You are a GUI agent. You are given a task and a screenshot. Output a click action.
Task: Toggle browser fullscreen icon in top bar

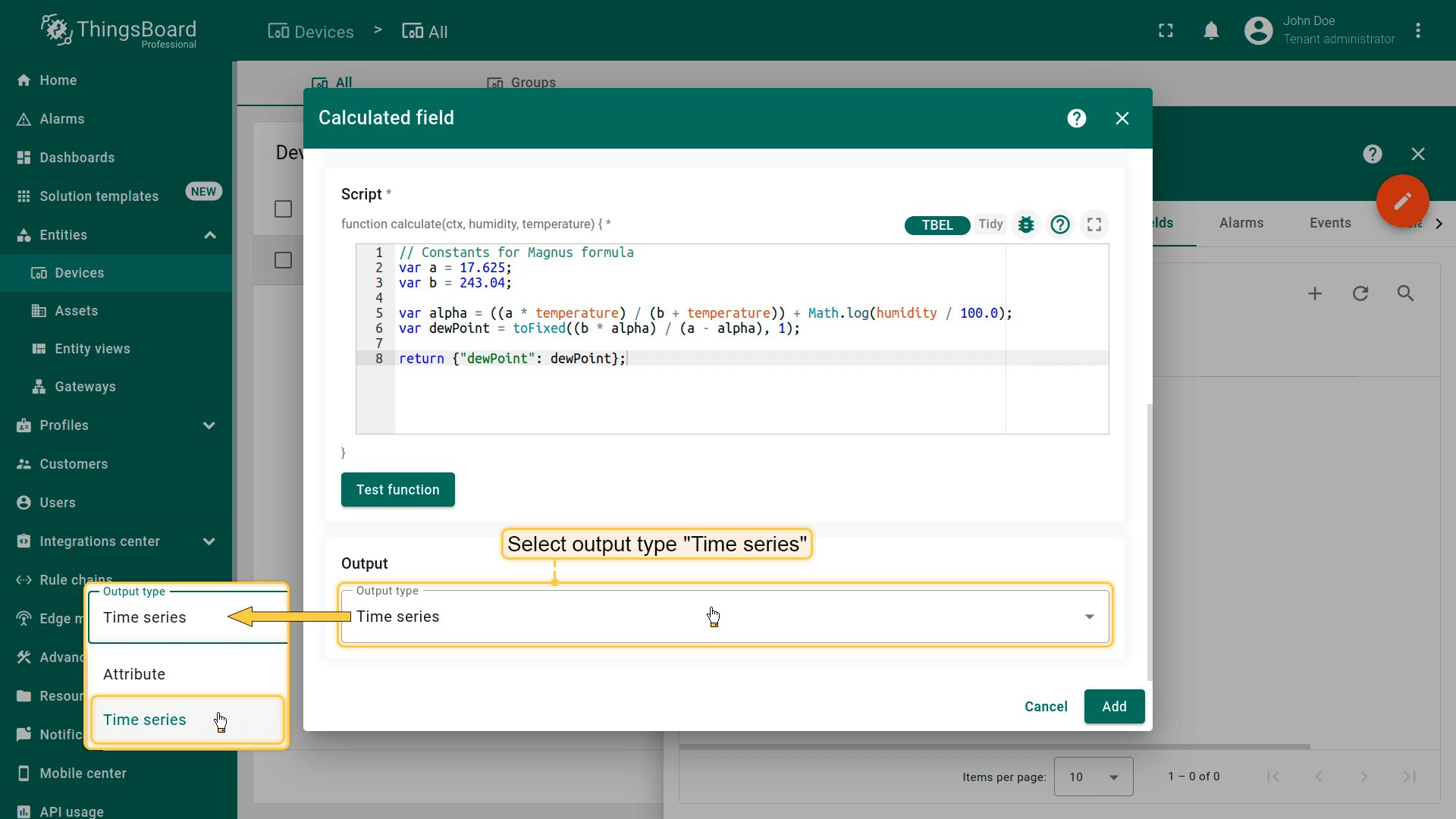pyautogui.click(x=1166, y=31)
